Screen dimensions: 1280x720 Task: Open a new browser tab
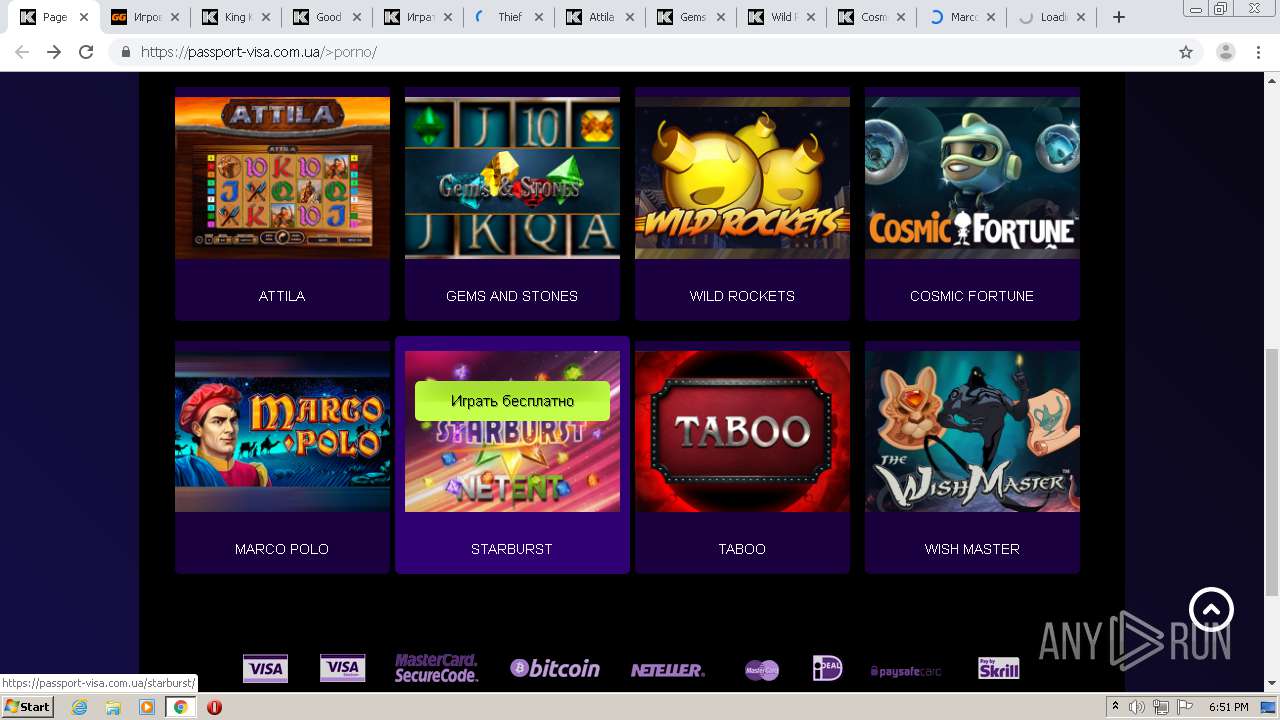pyautogui.click(x=1119, y=17)
